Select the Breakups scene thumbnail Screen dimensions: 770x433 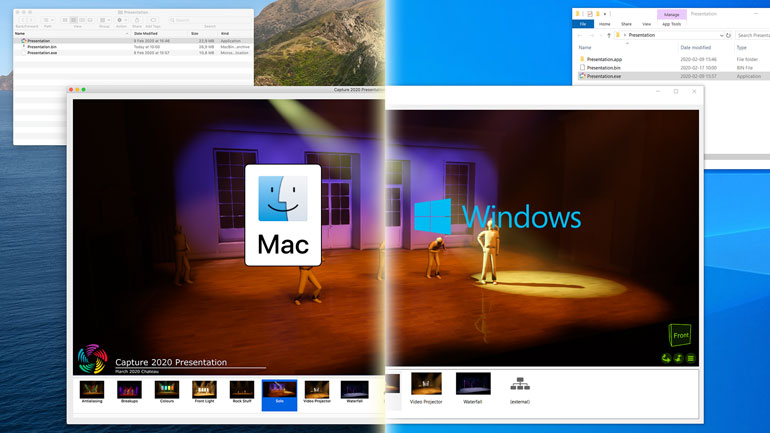point(129,392)
